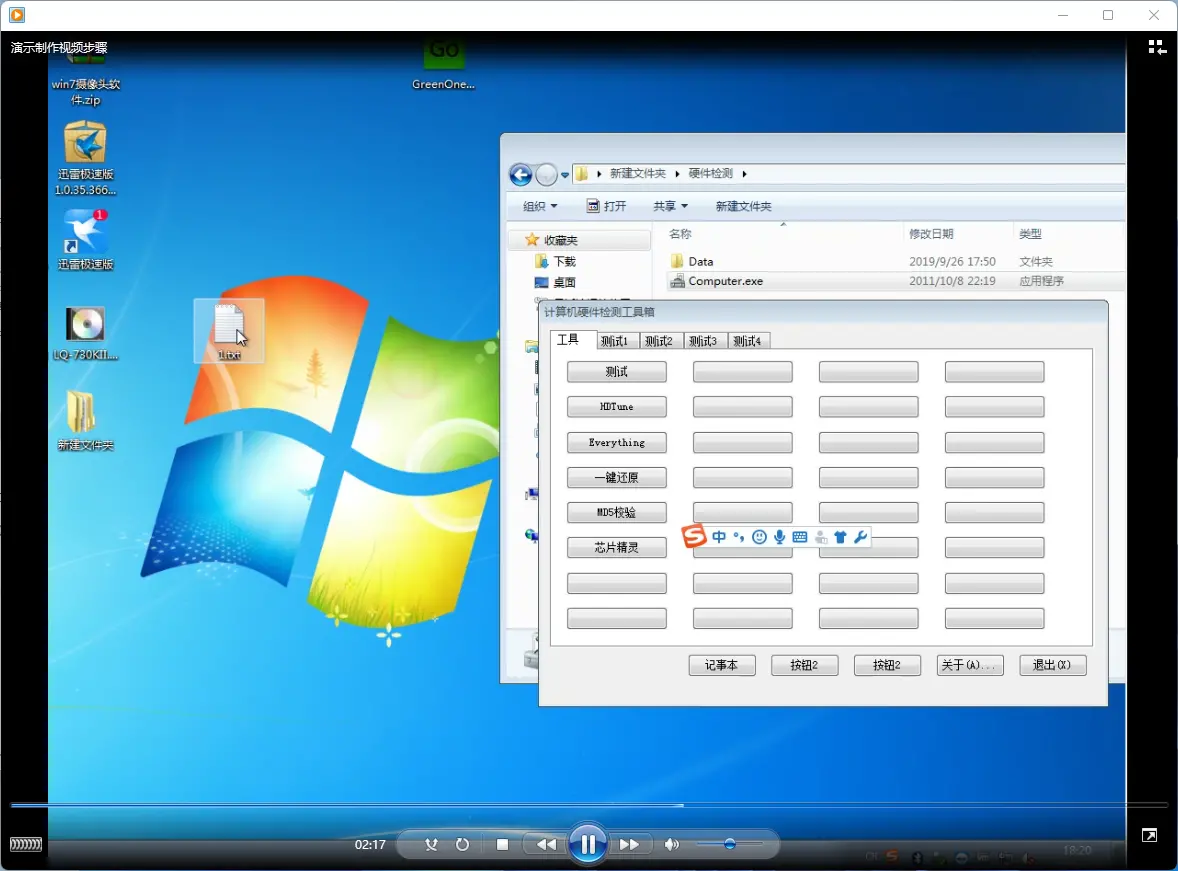The image size is (1178, 871).
Task: Click the rewind/previous button
Action: point(546,845)
